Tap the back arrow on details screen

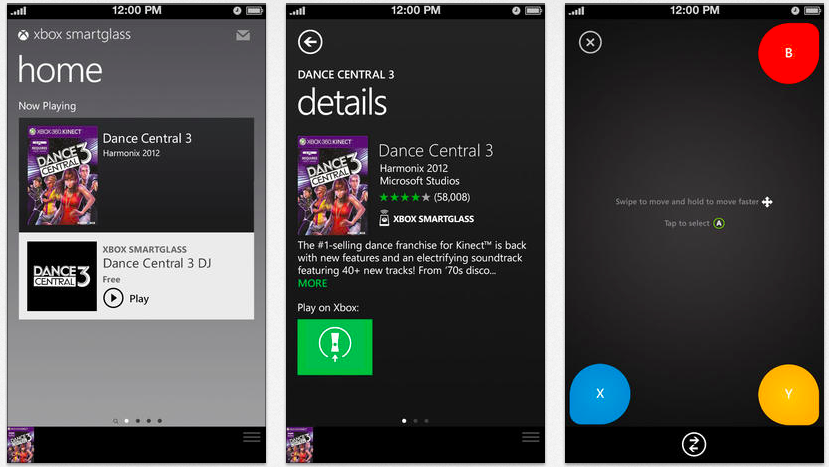[310, 42]
